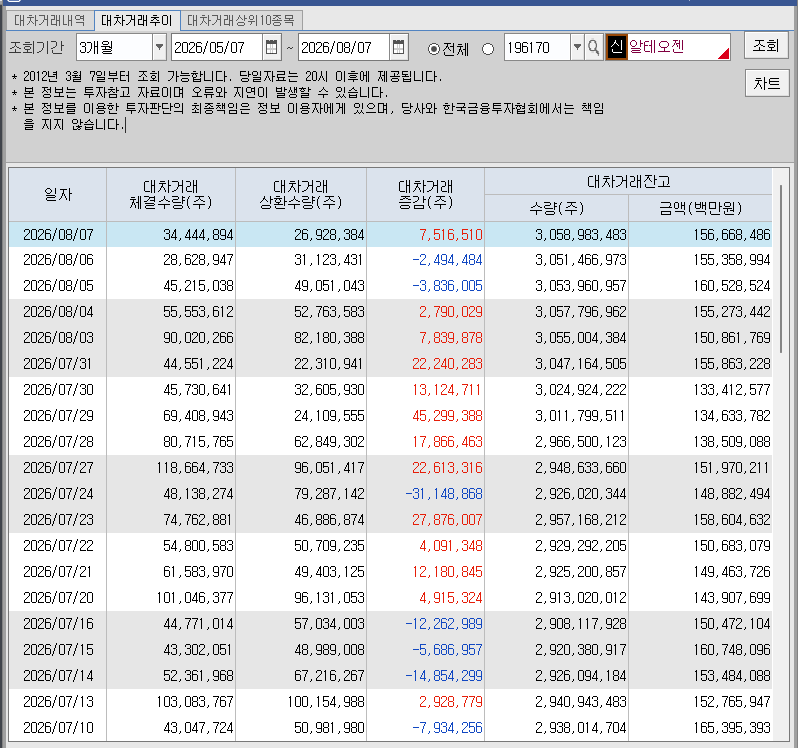798x748 pixels.
Task: Select the 2026/07/31 date cell
Action: point(58,364)
